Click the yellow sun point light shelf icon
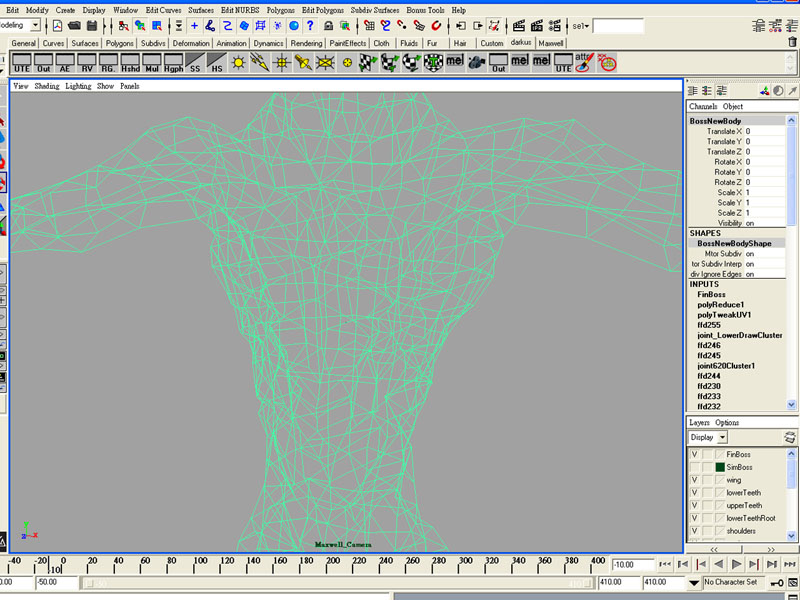 (238, 63)
